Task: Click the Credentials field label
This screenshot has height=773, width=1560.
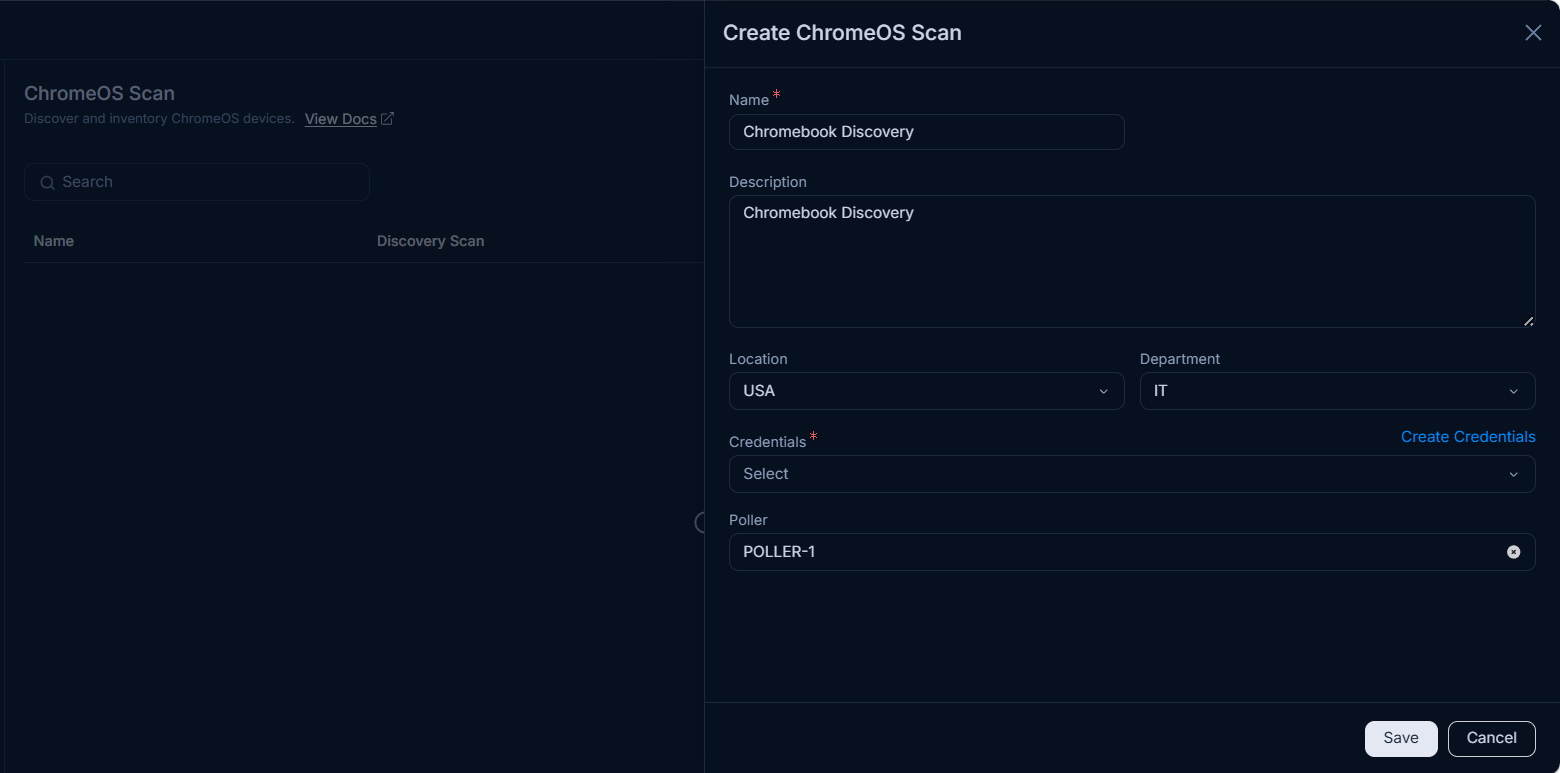Action: coord(767,442)
